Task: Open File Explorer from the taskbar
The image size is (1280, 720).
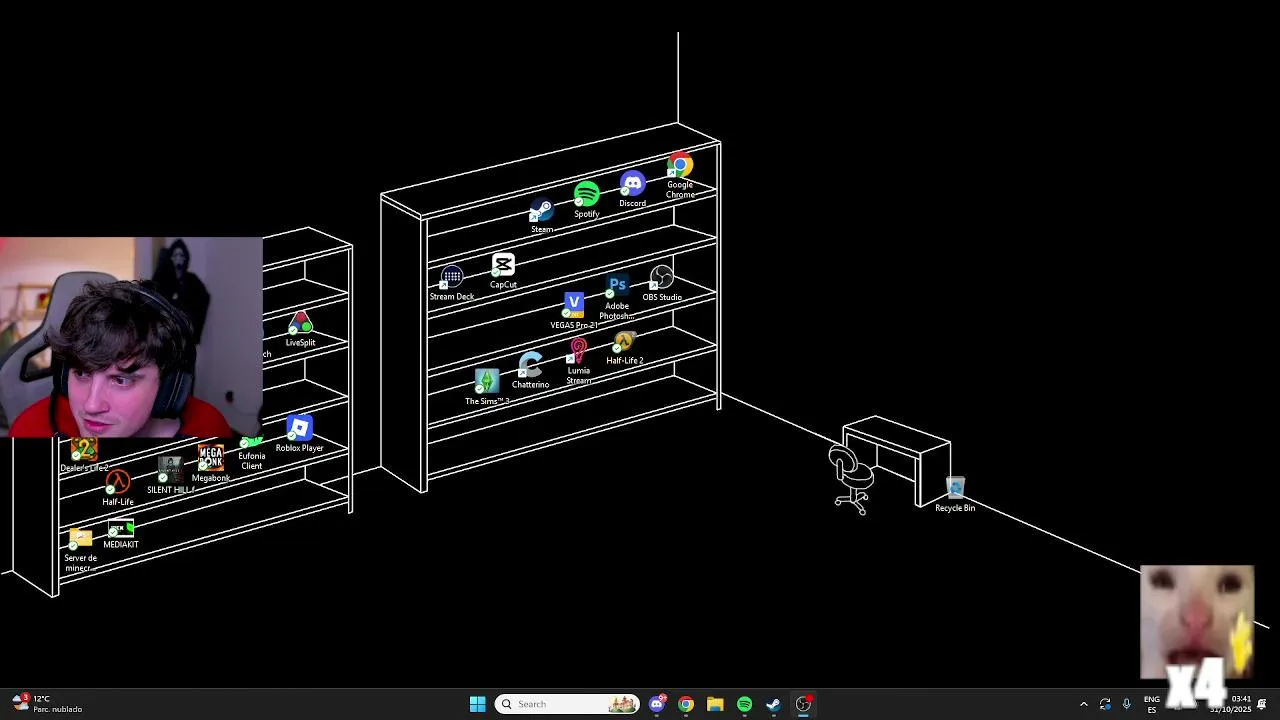Action: 715,704
